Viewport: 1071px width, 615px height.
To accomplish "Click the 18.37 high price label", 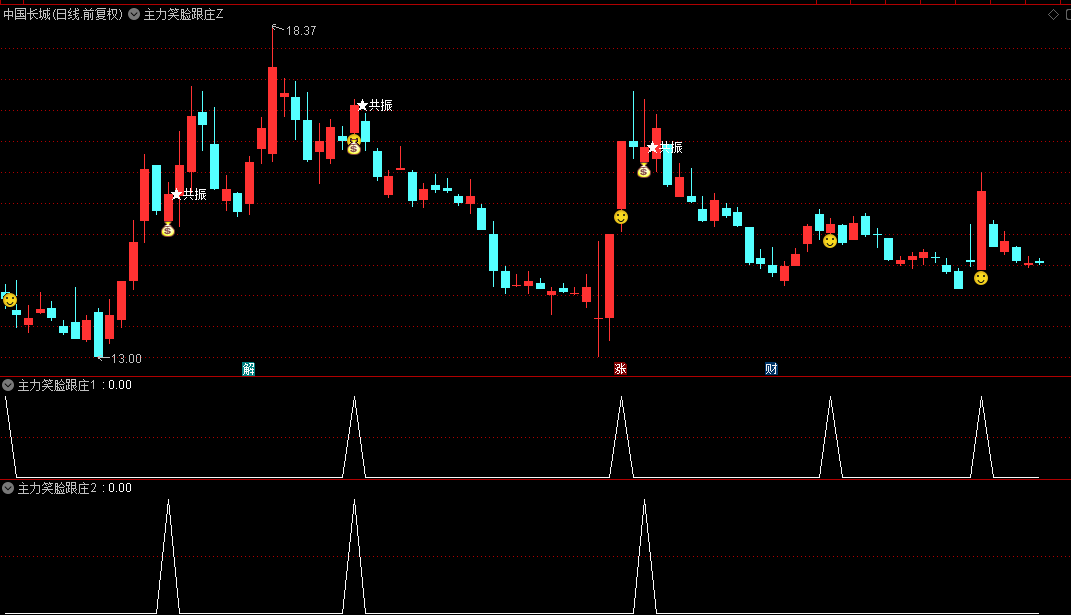I will click(x=301, y=31).
